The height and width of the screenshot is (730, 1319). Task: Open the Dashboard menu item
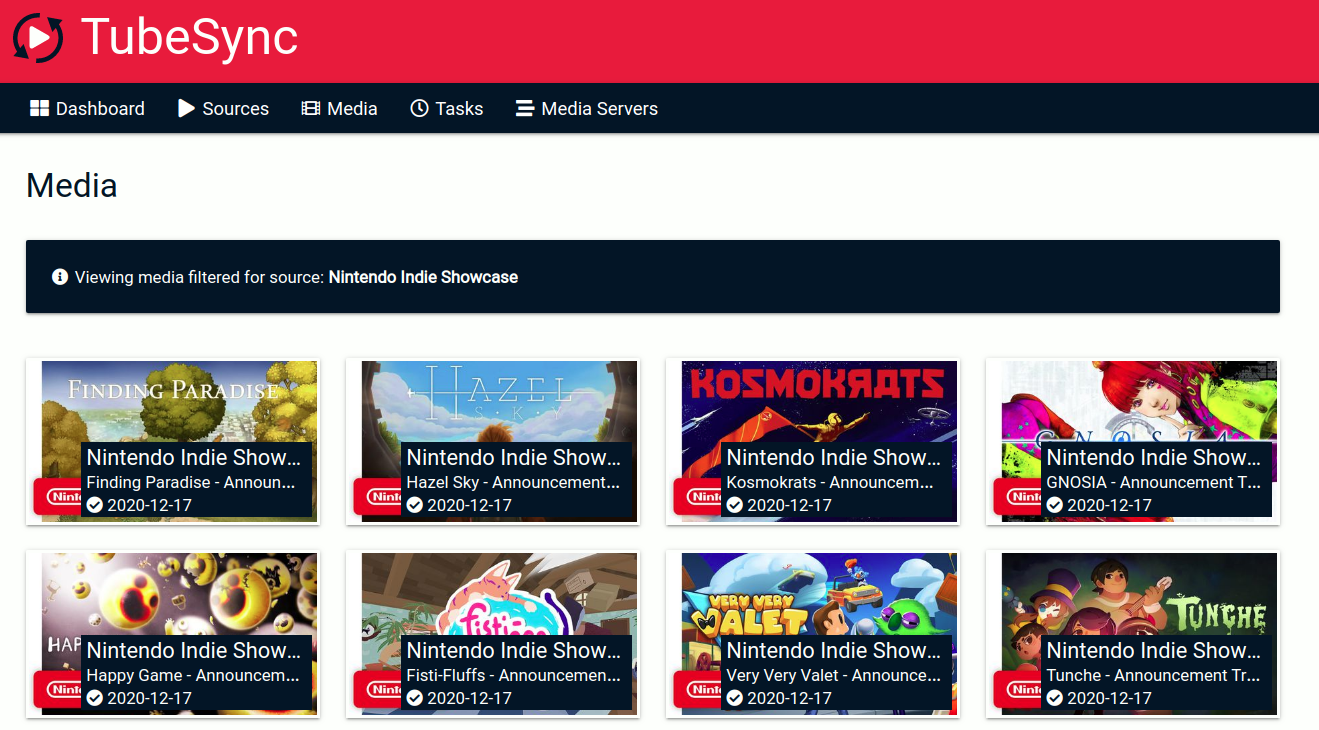coord(87,108)
